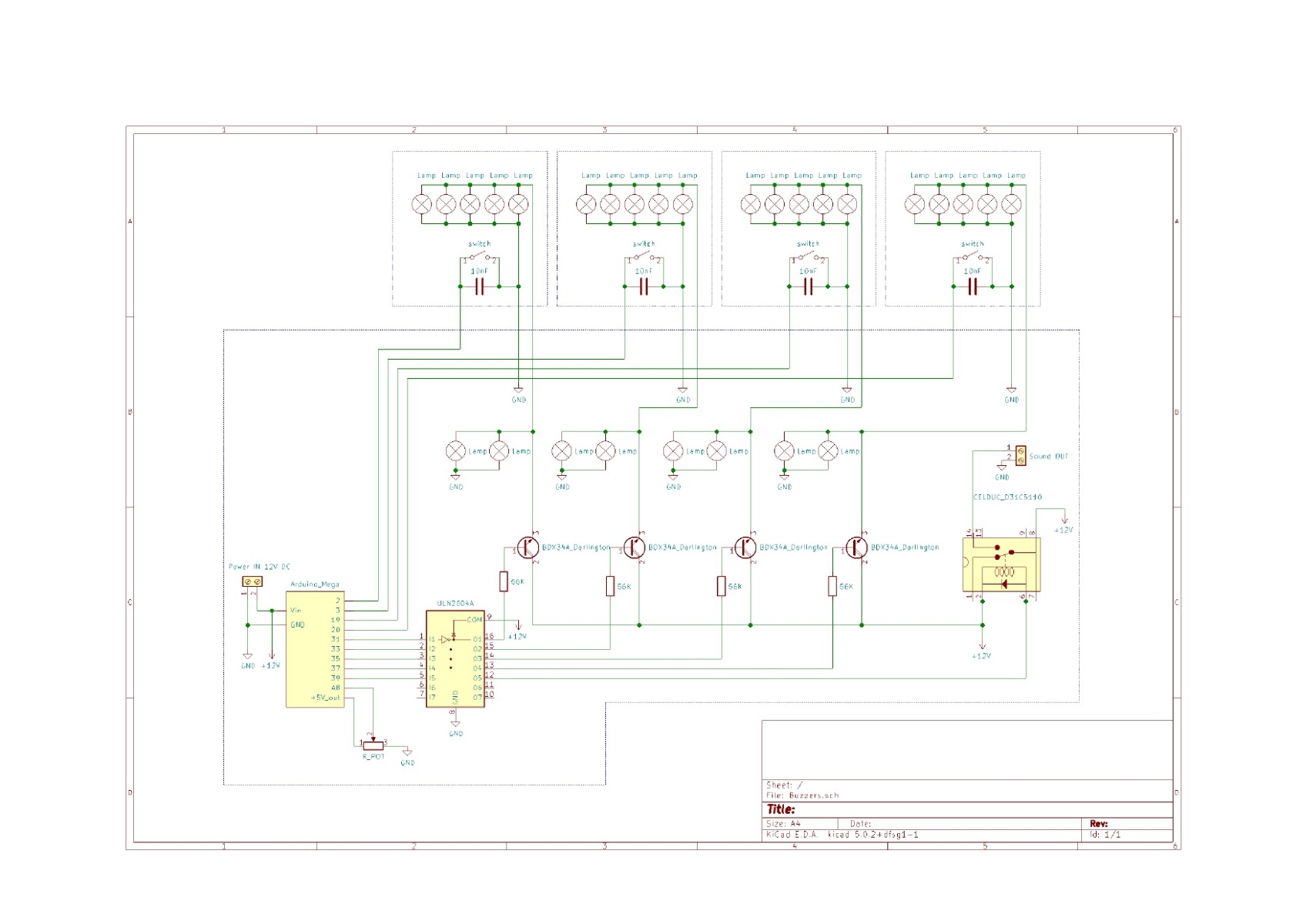Viewport: 1306px width, 924px height.
Task: Click the Arduino_Mega component block
Action: [x=314, y=649]
